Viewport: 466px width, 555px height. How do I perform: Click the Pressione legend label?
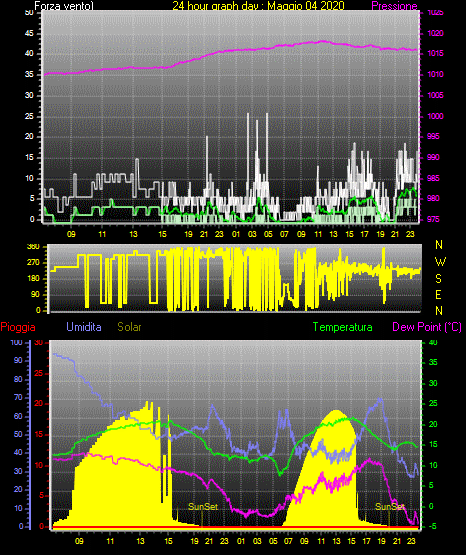(x=394, y=6)
